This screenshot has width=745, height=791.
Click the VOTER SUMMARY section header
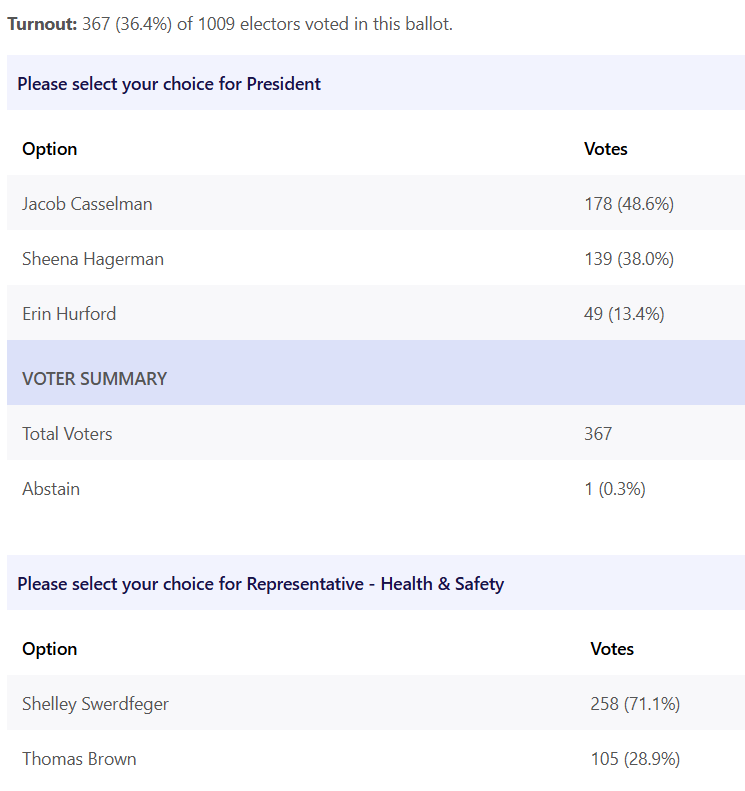95,379
